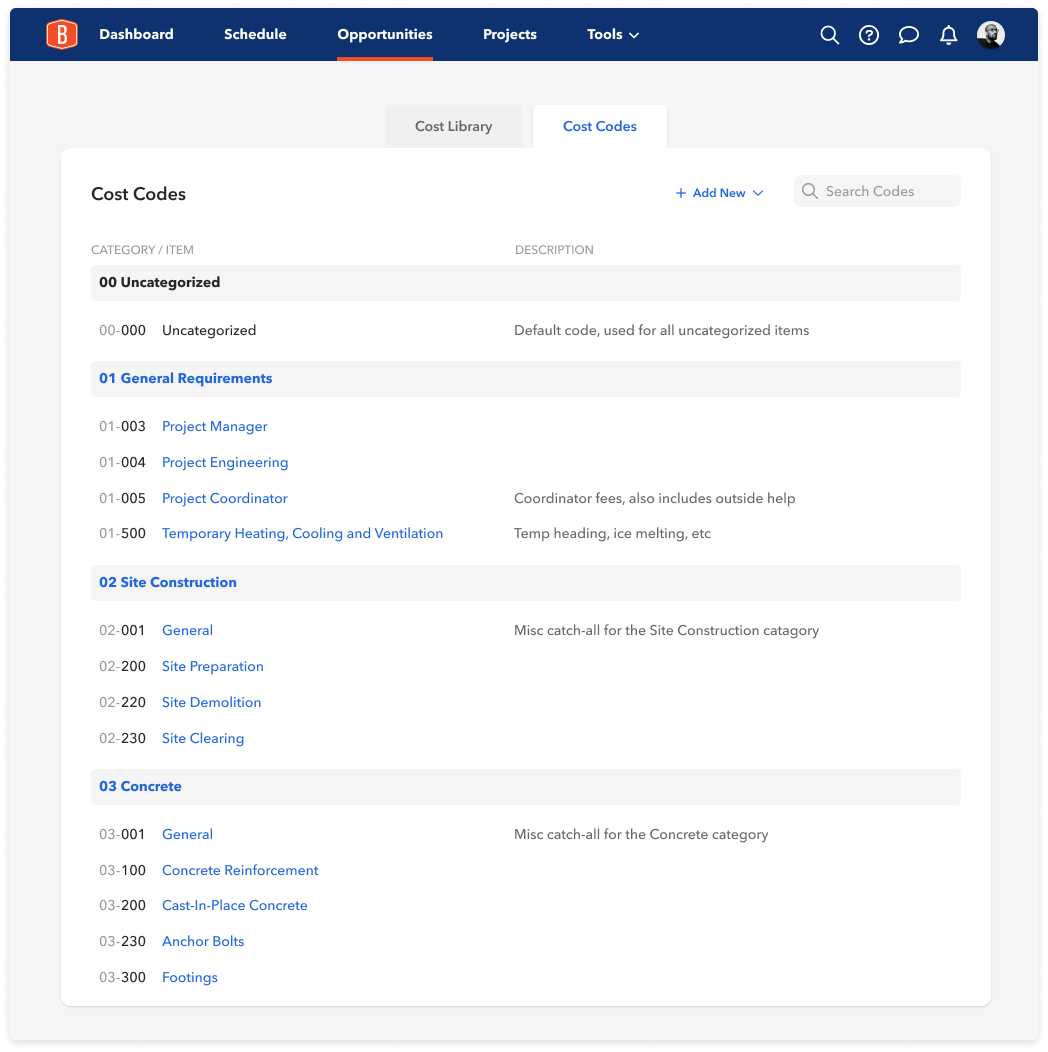Viewport: 1048px width, 1052px height.
Task: Go to the Dashboard
Action: click(136, 34)
